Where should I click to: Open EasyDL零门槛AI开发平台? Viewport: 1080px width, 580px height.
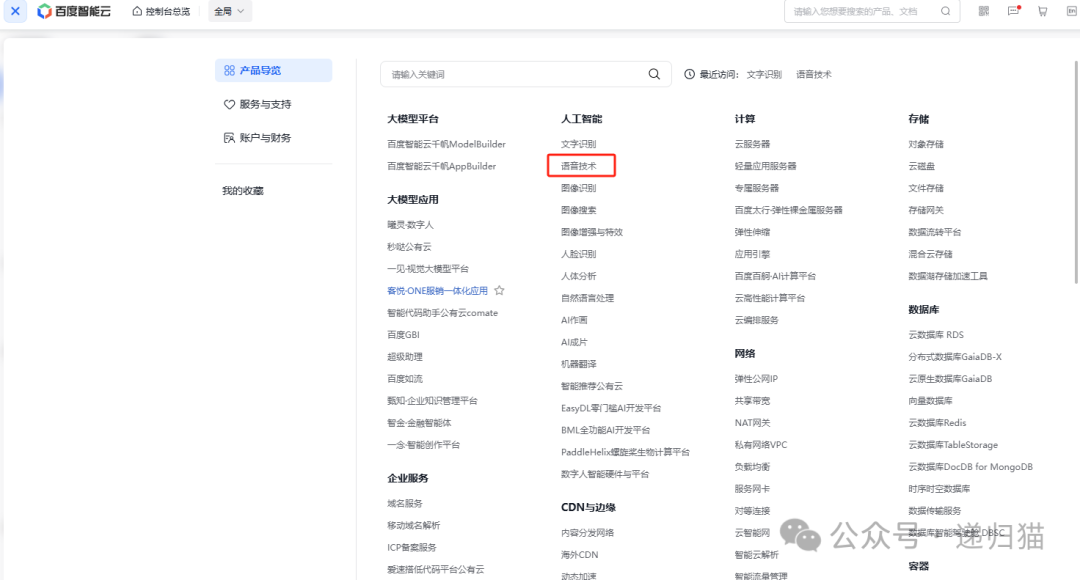(x=611, y=408)
